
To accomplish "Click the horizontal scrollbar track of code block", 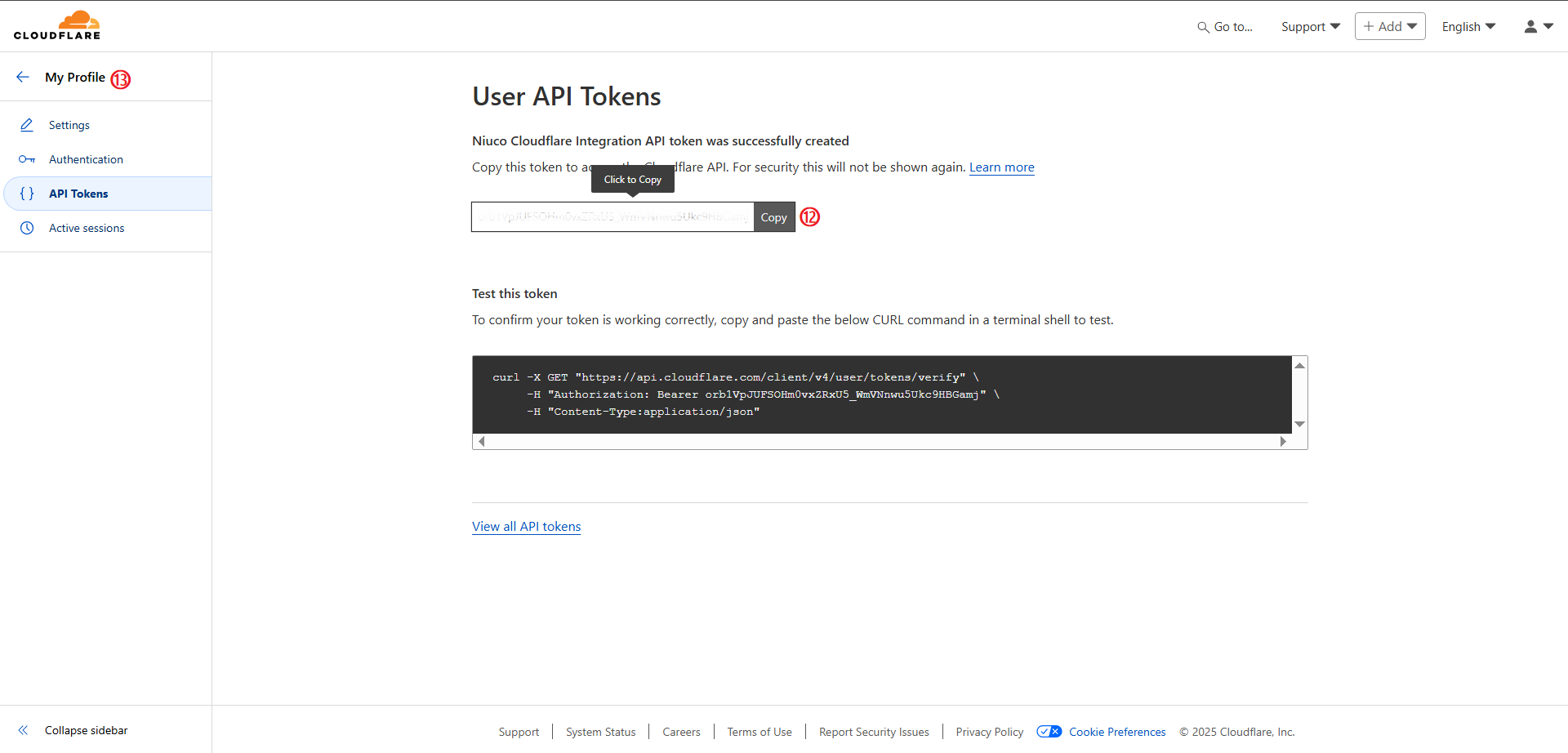I will [882, 441].
